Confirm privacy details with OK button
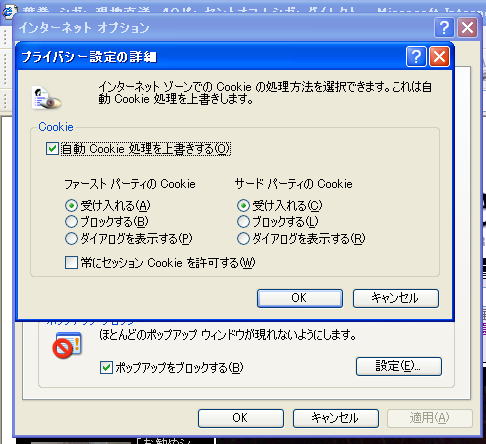This screenshot has height=444, width=486. [x=300, y=298]
